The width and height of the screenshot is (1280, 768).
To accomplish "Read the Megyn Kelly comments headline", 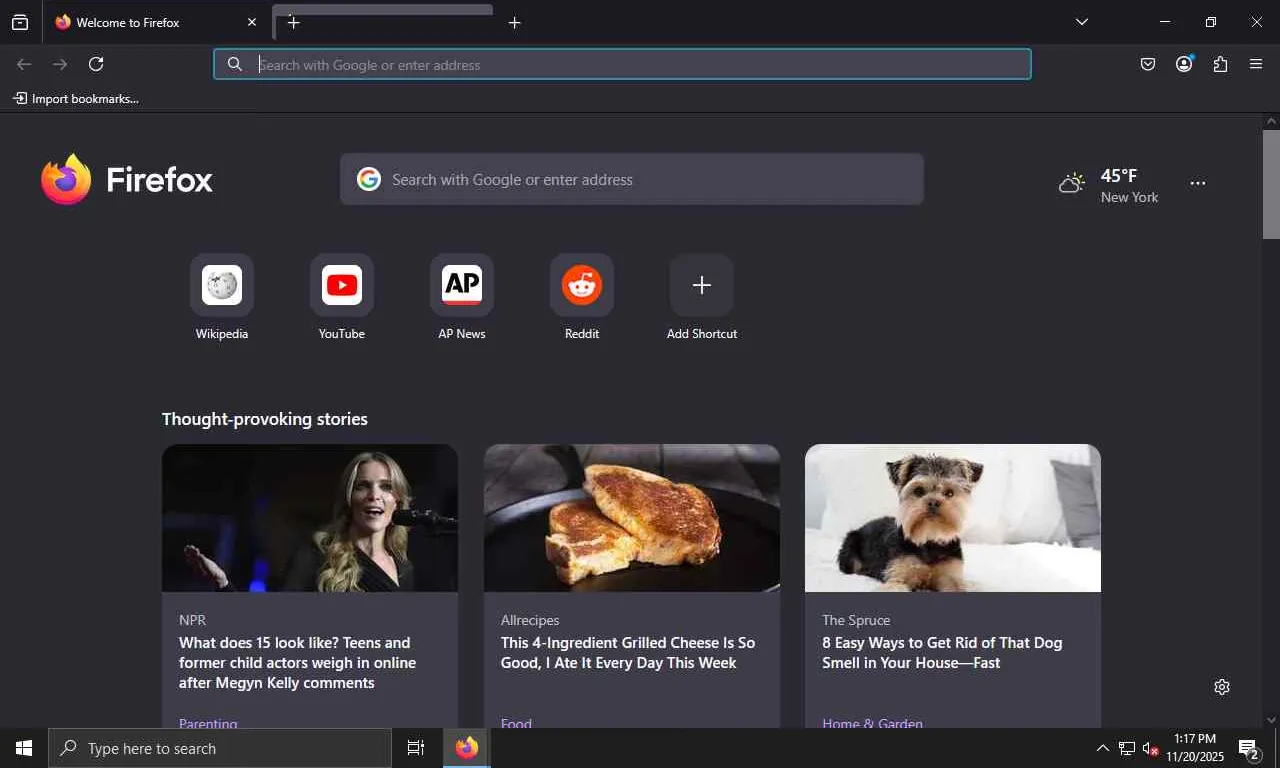I will click(x=298, y=663).
